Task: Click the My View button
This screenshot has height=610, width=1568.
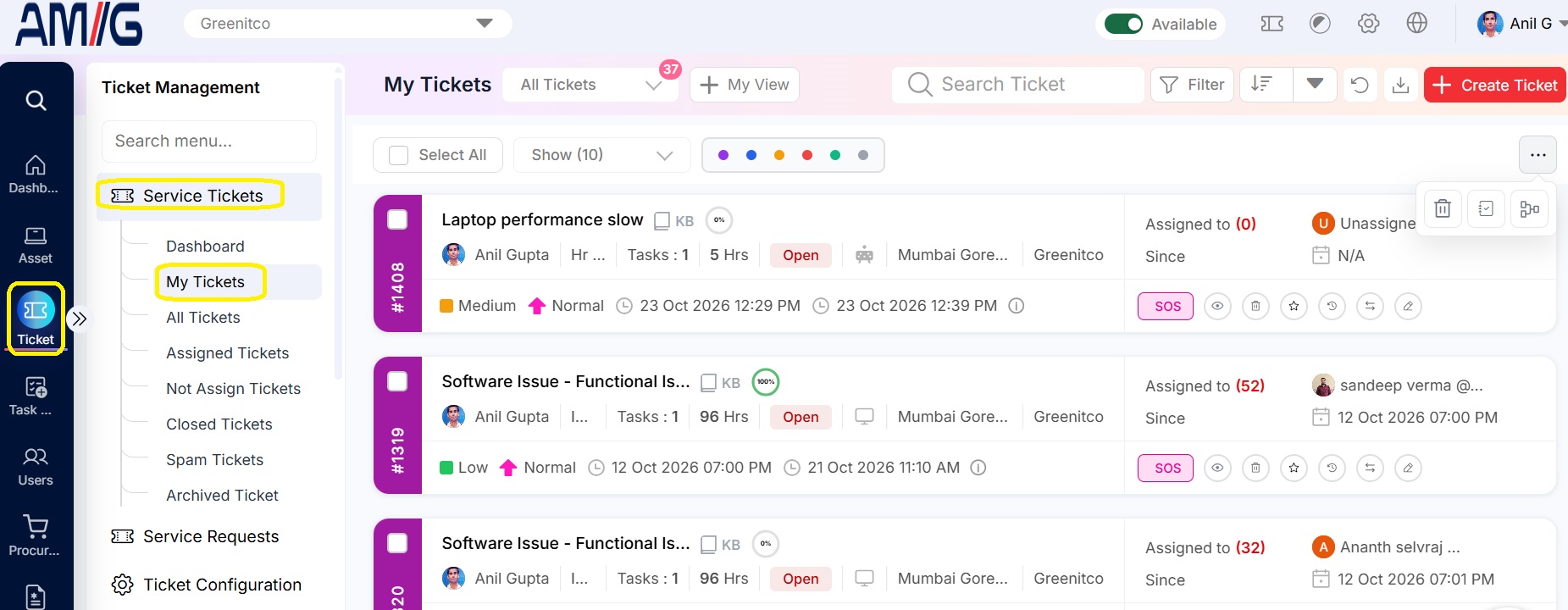Action: click(745, 85)
